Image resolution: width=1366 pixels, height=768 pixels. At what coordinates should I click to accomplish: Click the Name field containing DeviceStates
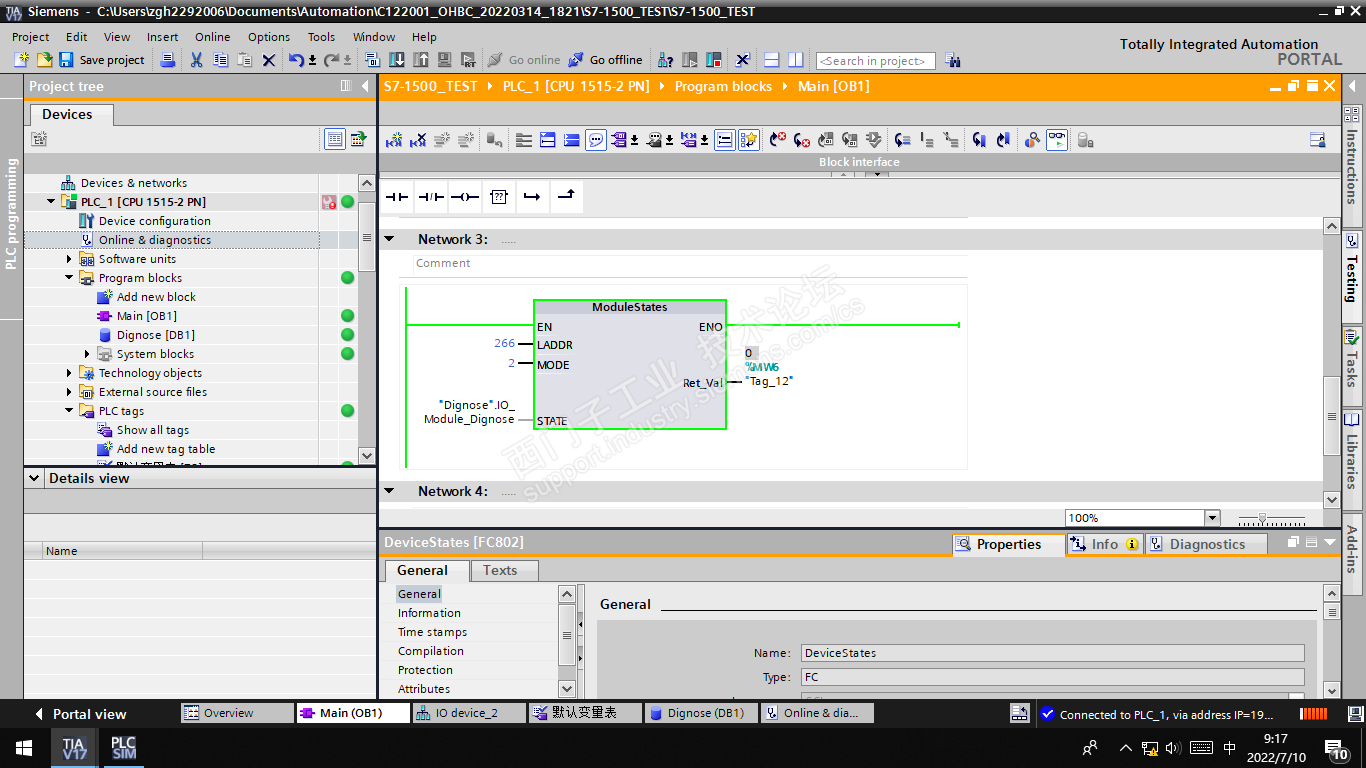(1053, 653)
